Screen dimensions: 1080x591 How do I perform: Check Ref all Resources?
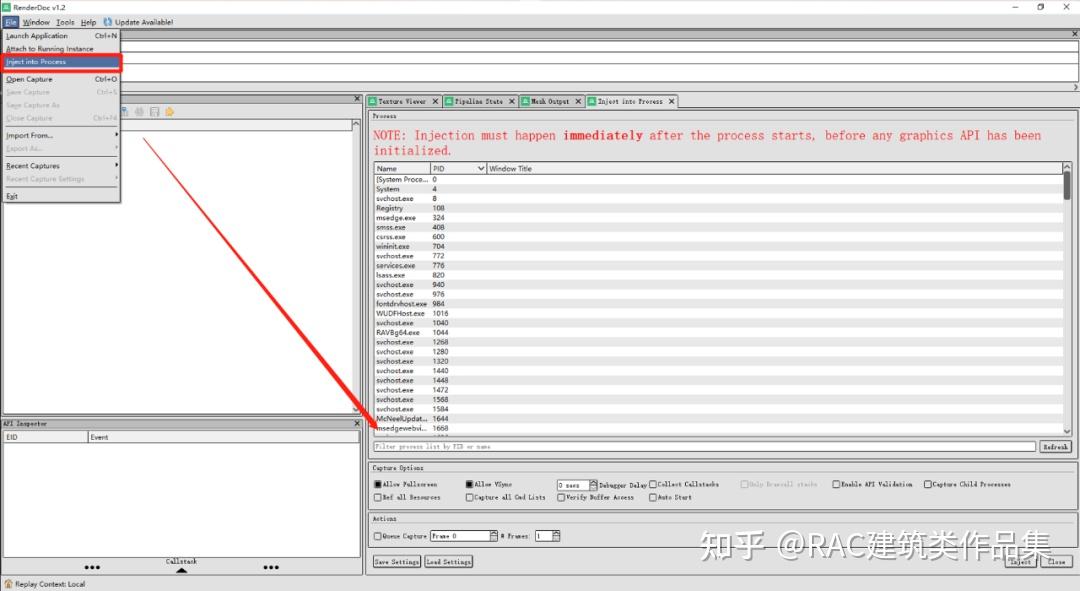coord(377,497)
